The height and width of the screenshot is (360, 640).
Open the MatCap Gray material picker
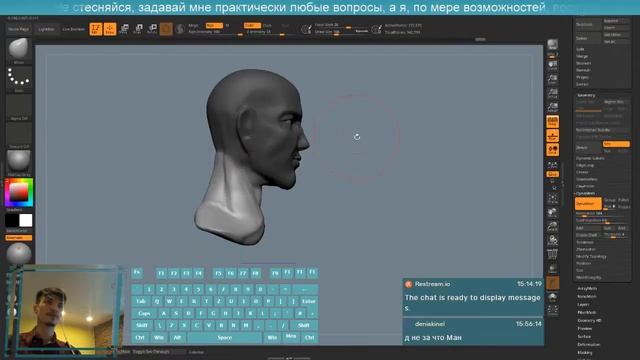(x=19, y=163)
